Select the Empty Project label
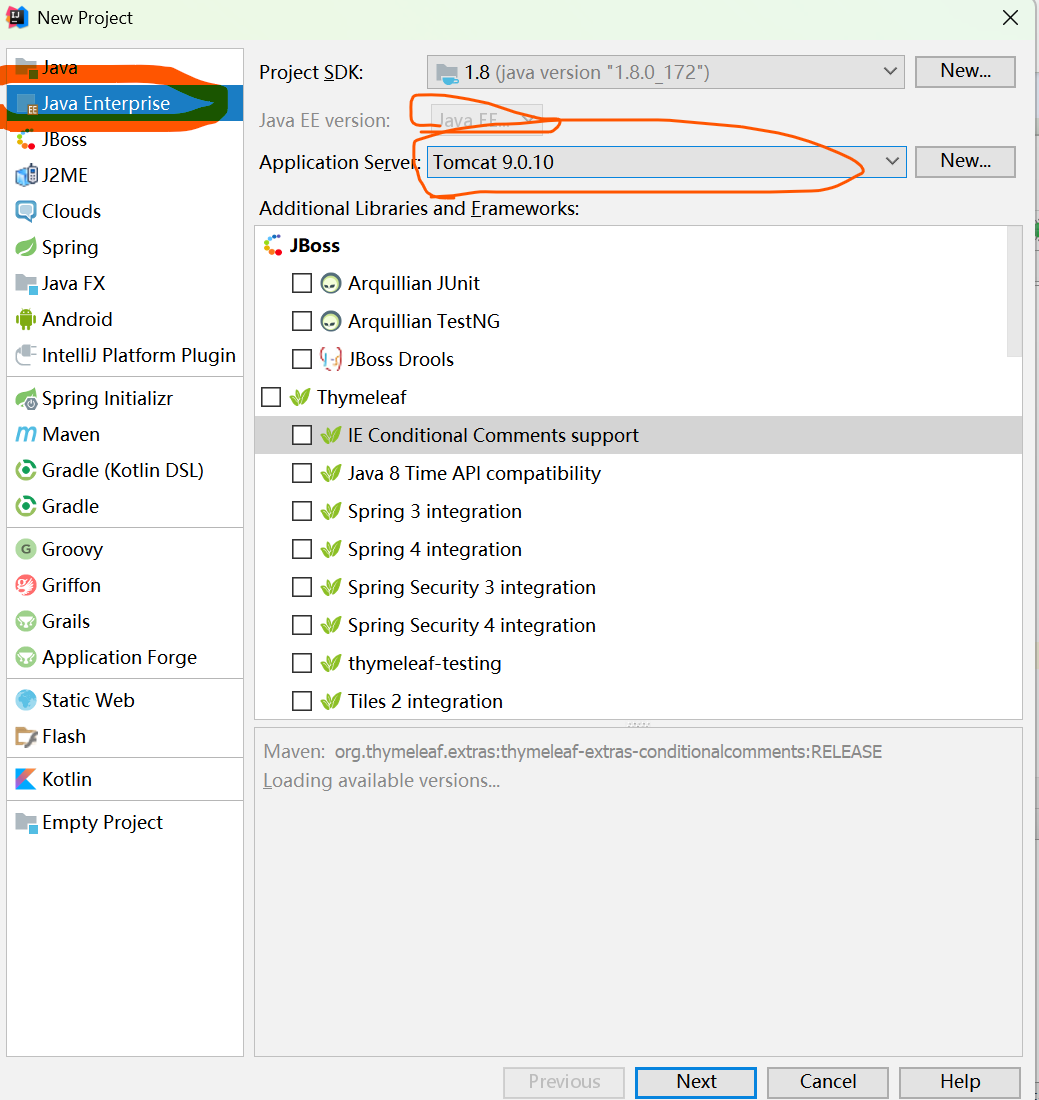 tap(102, 822)
